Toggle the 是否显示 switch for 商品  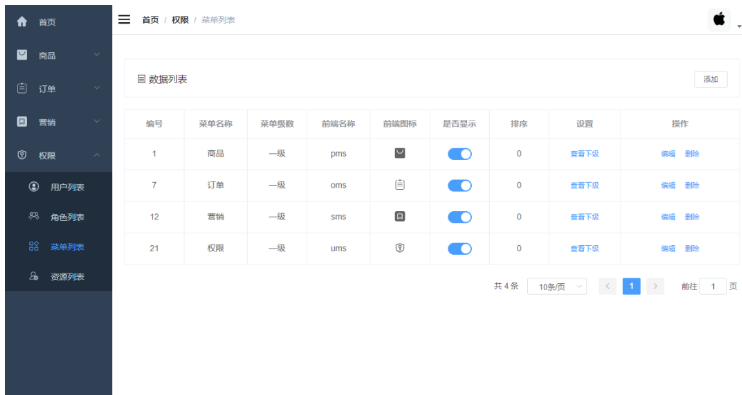(x=459, y=154)
